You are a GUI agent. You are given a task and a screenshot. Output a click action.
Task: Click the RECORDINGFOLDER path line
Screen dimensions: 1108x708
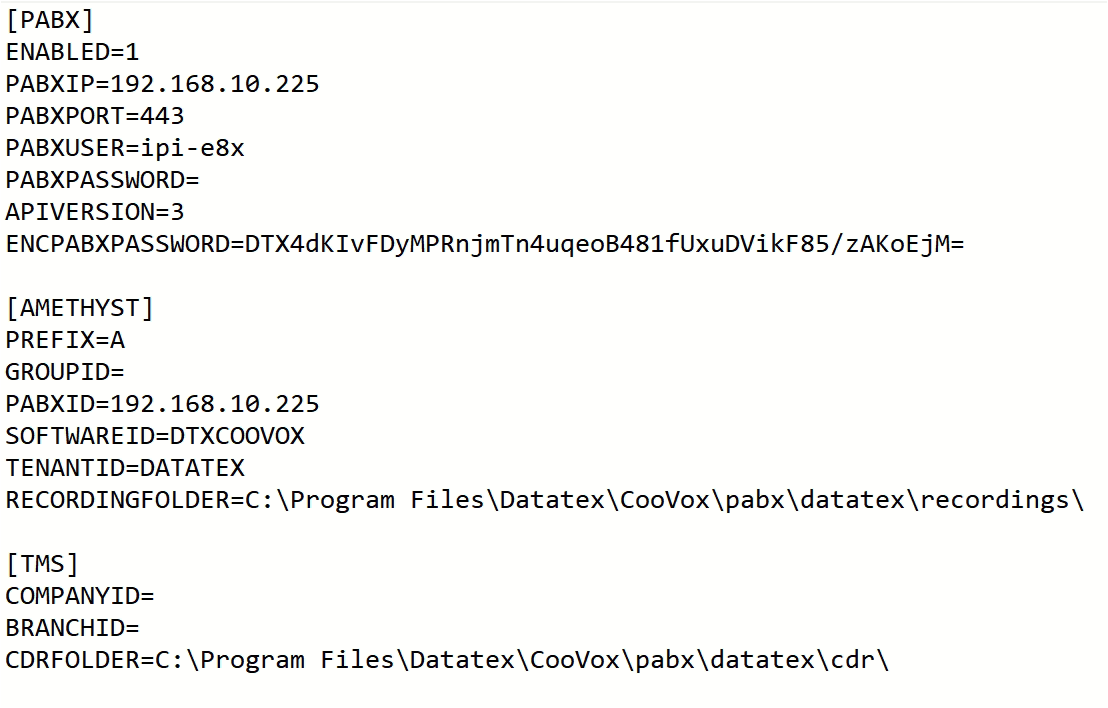pyautogui.click(x=544, y=500)
